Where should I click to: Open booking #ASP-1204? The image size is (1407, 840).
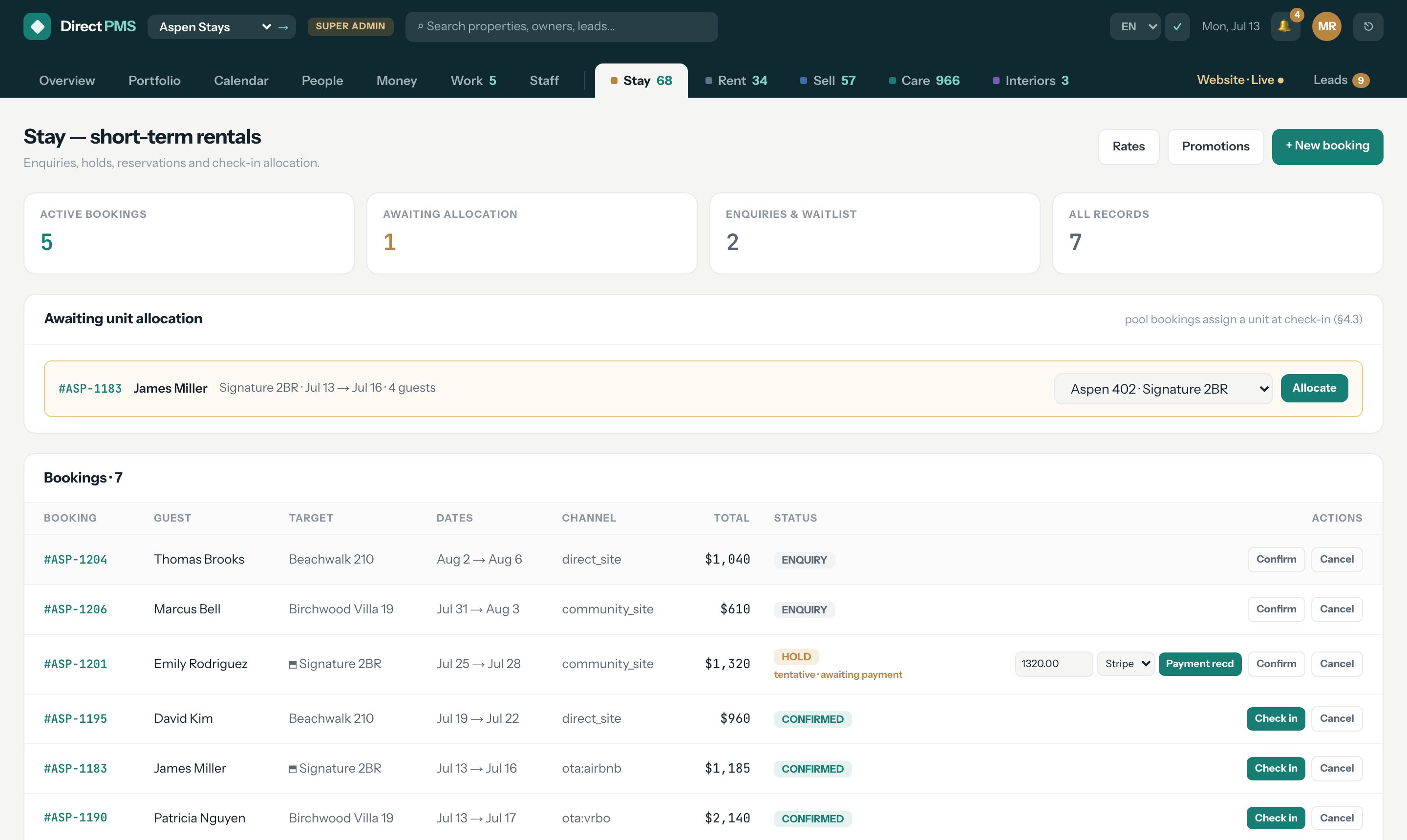click(x=75, y=559)
